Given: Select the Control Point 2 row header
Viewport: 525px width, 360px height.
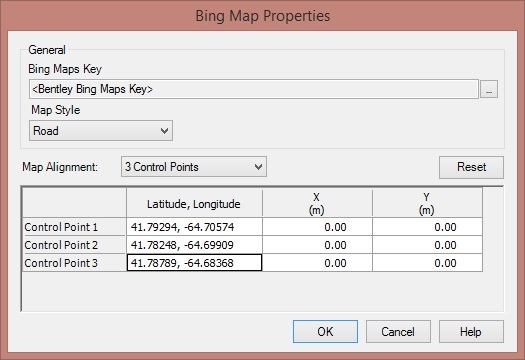Looking at the screenshot, I should [74, 245].
